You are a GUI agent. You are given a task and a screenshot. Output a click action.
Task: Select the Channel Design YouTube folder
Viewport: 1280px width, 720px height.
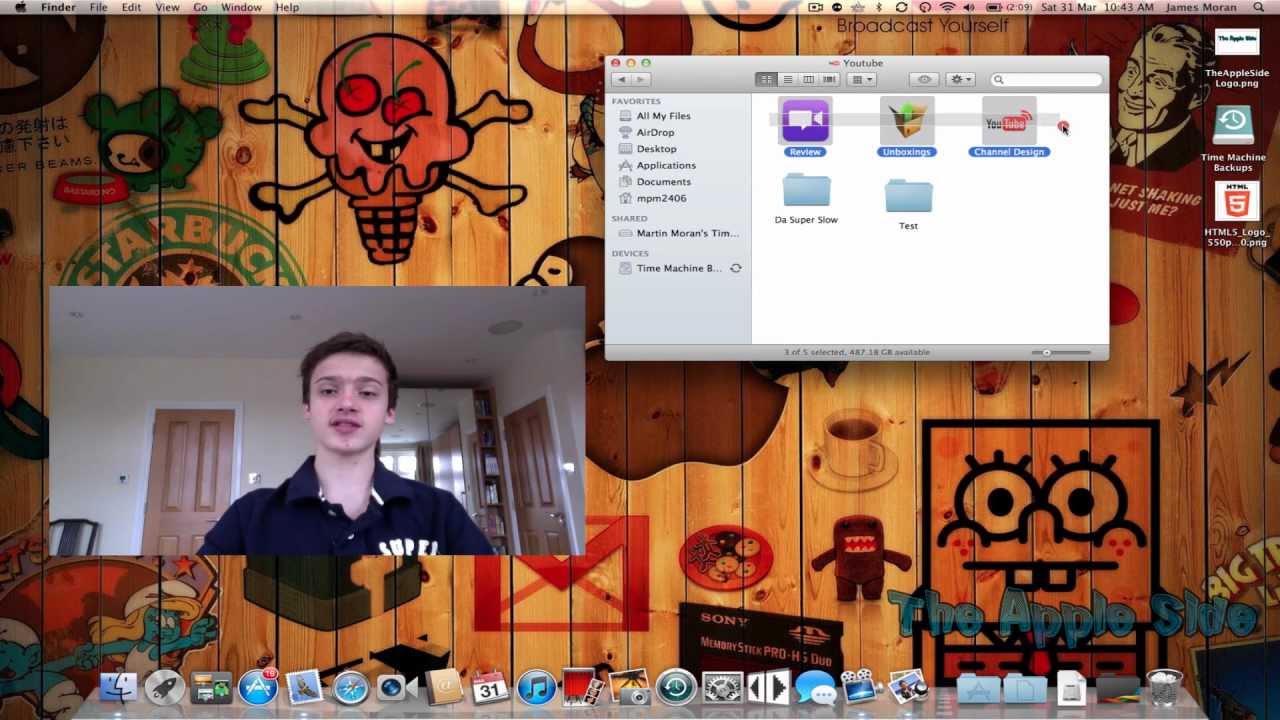[x=1009, y=121]
